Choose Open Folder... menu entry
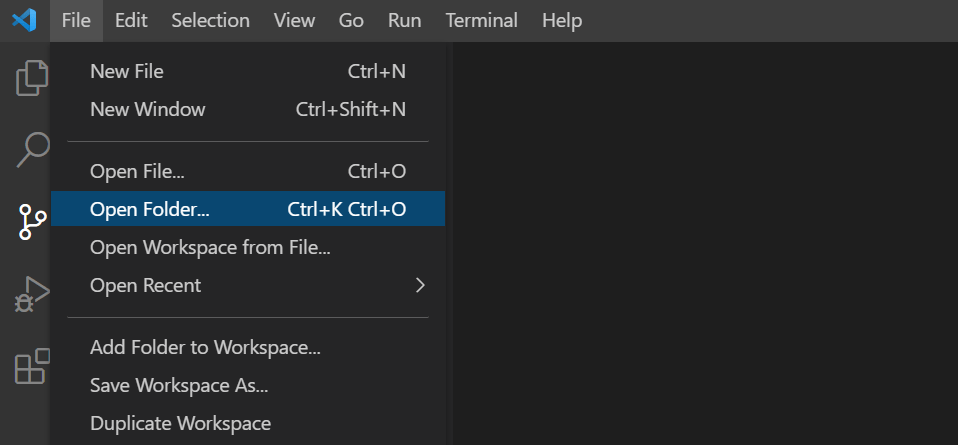Screen dimensions: 958x445 pos(150,209)
